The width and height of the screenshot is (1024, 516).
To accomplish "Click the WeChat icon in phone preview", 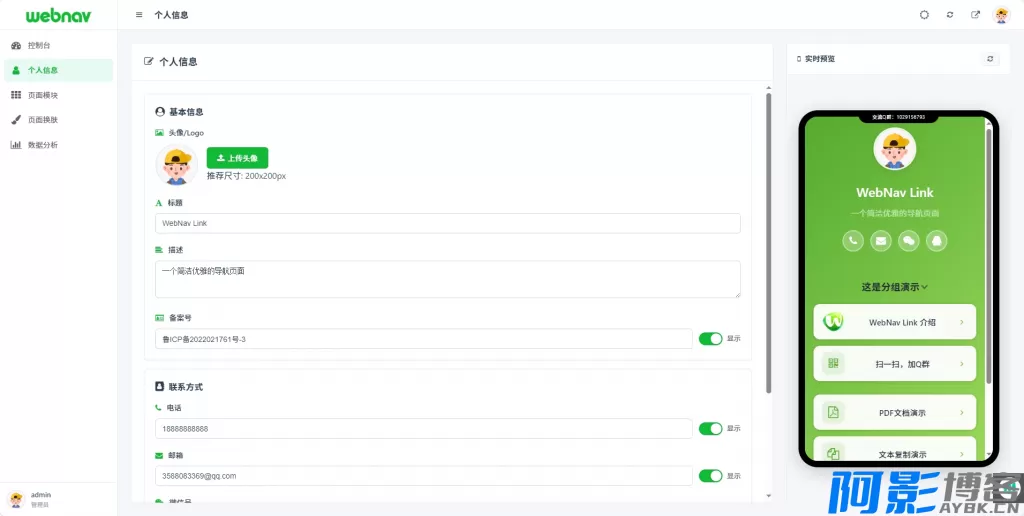I will click(x=909, y=240).
